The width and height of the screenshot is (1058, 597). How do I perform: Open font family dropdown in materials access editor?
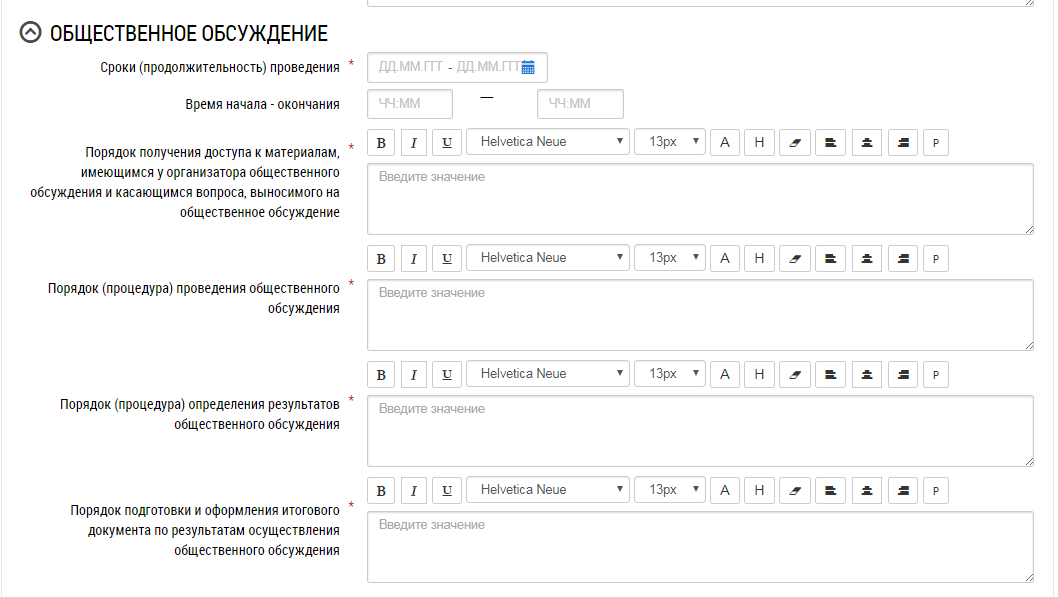[548, 142]
